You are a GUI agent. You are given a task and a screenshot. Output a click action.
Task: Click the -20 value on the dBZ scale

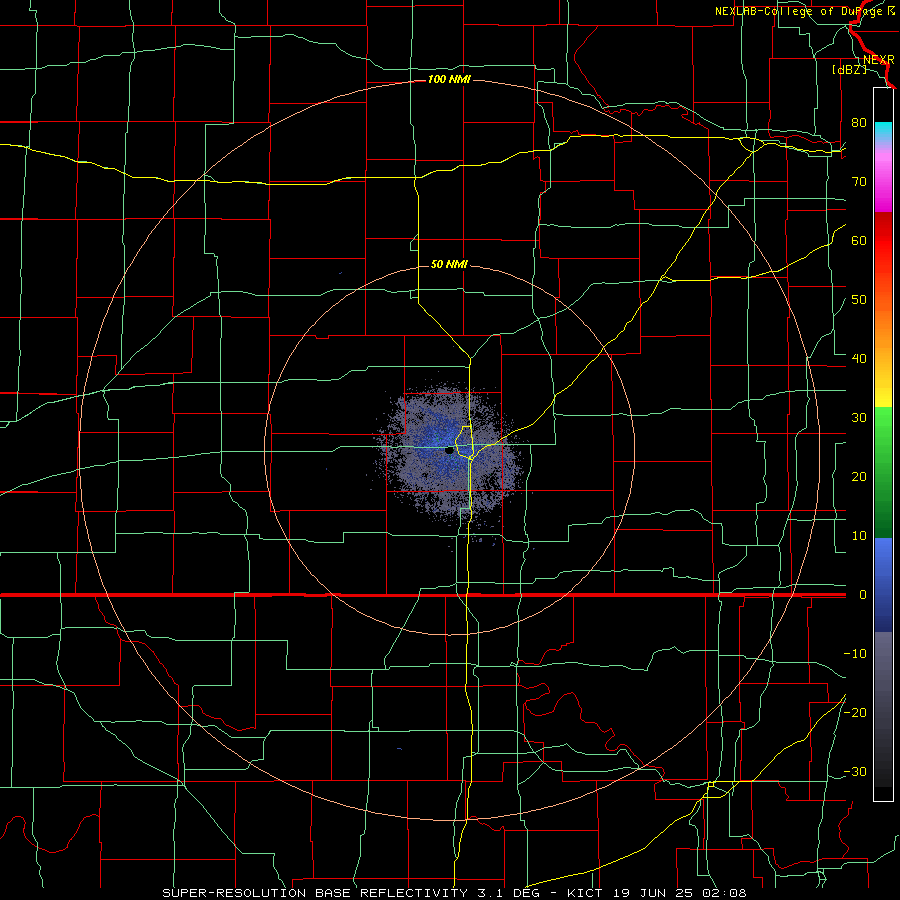pos(855,712)
